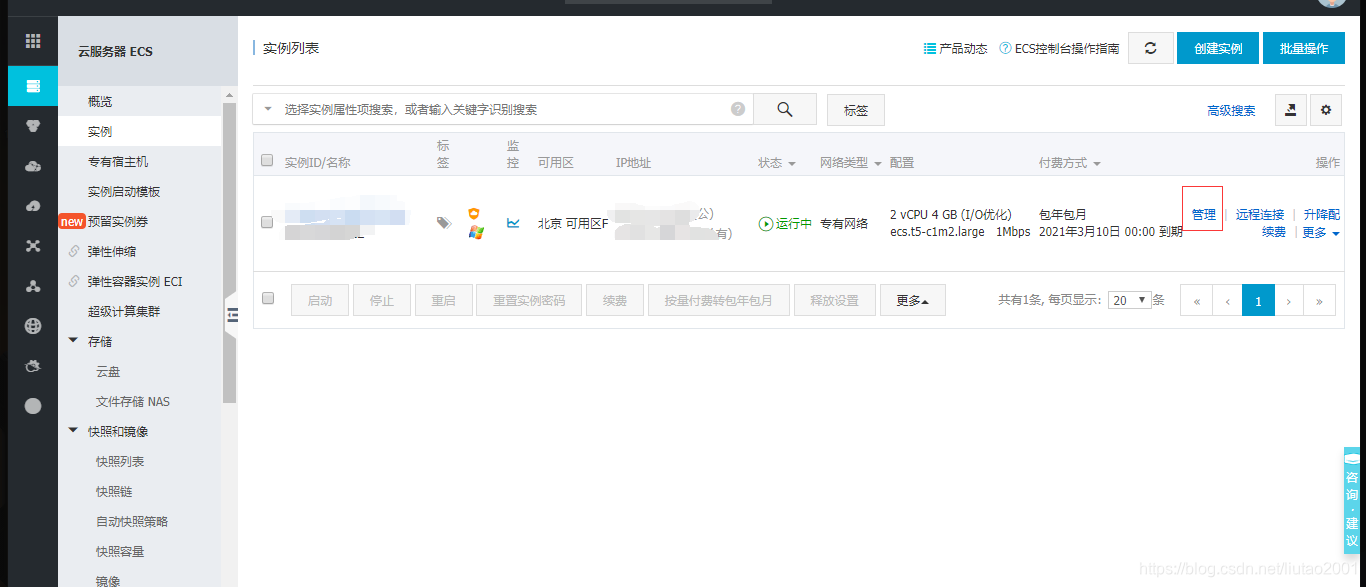Collapse the 快照和镜像 sidebar section

73,431
